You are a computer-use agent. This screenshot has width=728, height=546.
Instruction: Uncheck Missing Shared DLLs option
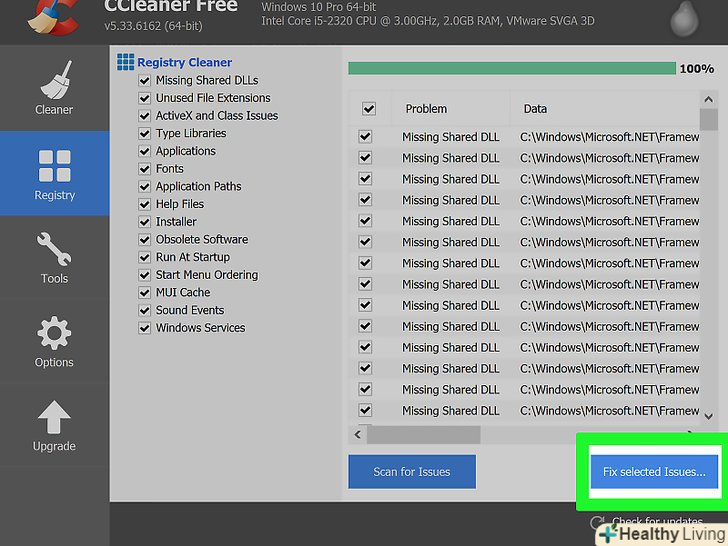pos(144,80)
